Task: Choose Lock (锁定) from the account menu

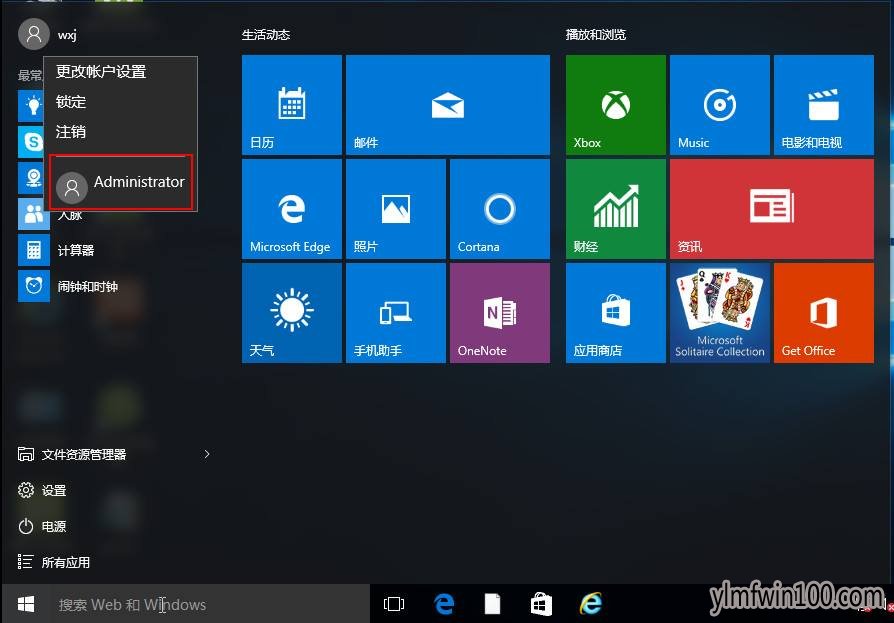Action: [x=121, y=102]
